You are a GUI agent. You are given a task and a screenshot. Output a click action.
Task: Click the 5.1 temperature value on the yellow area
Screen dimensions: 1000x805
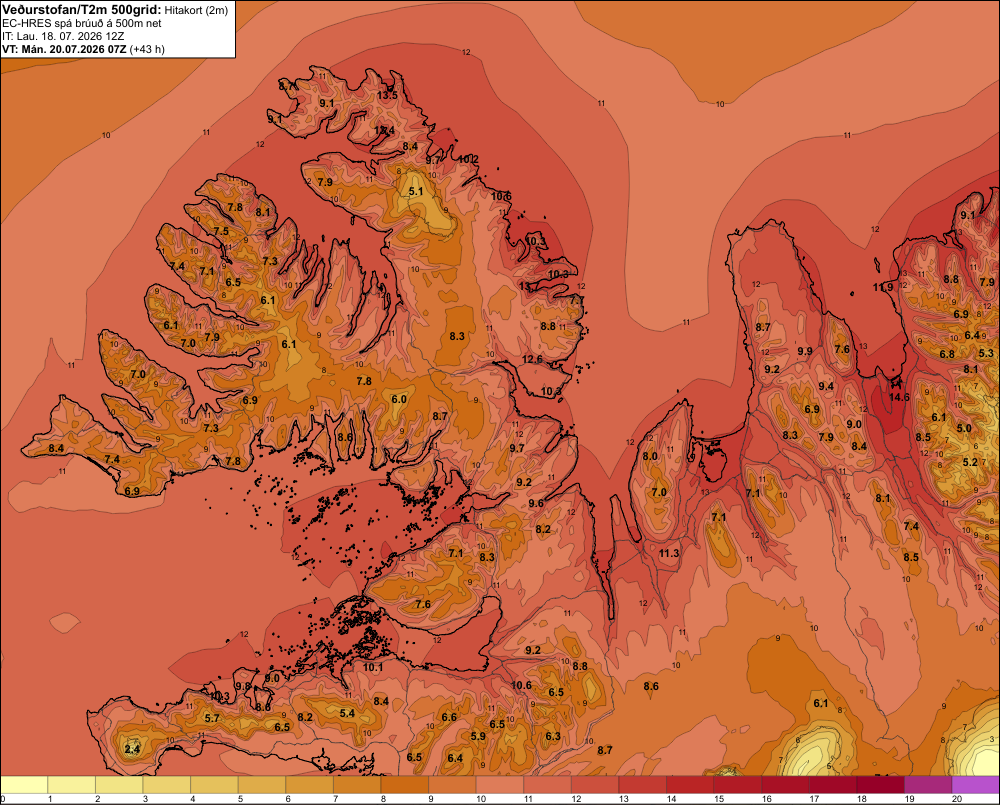click(x=415, y=191)
